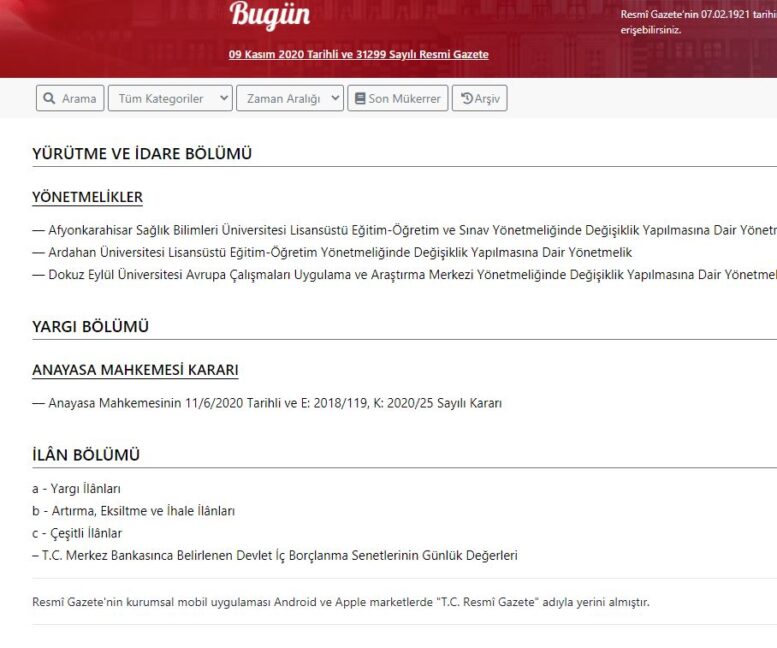Open the Yargı İlânları link
The image size is (777, 648).
(76, 489)
